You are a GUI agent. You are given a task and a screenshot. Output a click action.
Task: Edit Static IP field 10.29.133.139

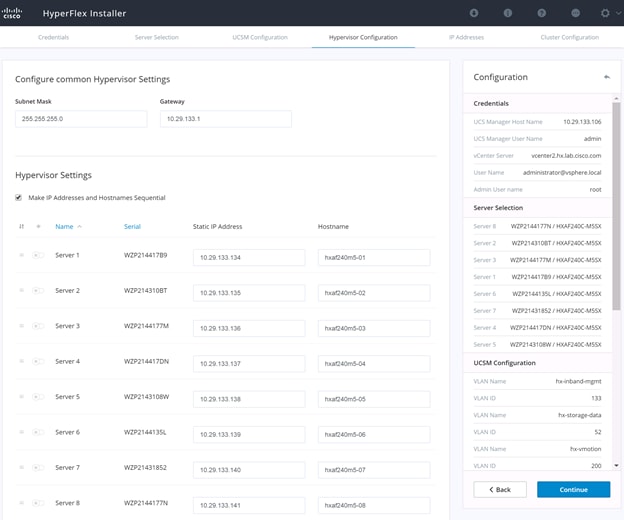[249, 434]
